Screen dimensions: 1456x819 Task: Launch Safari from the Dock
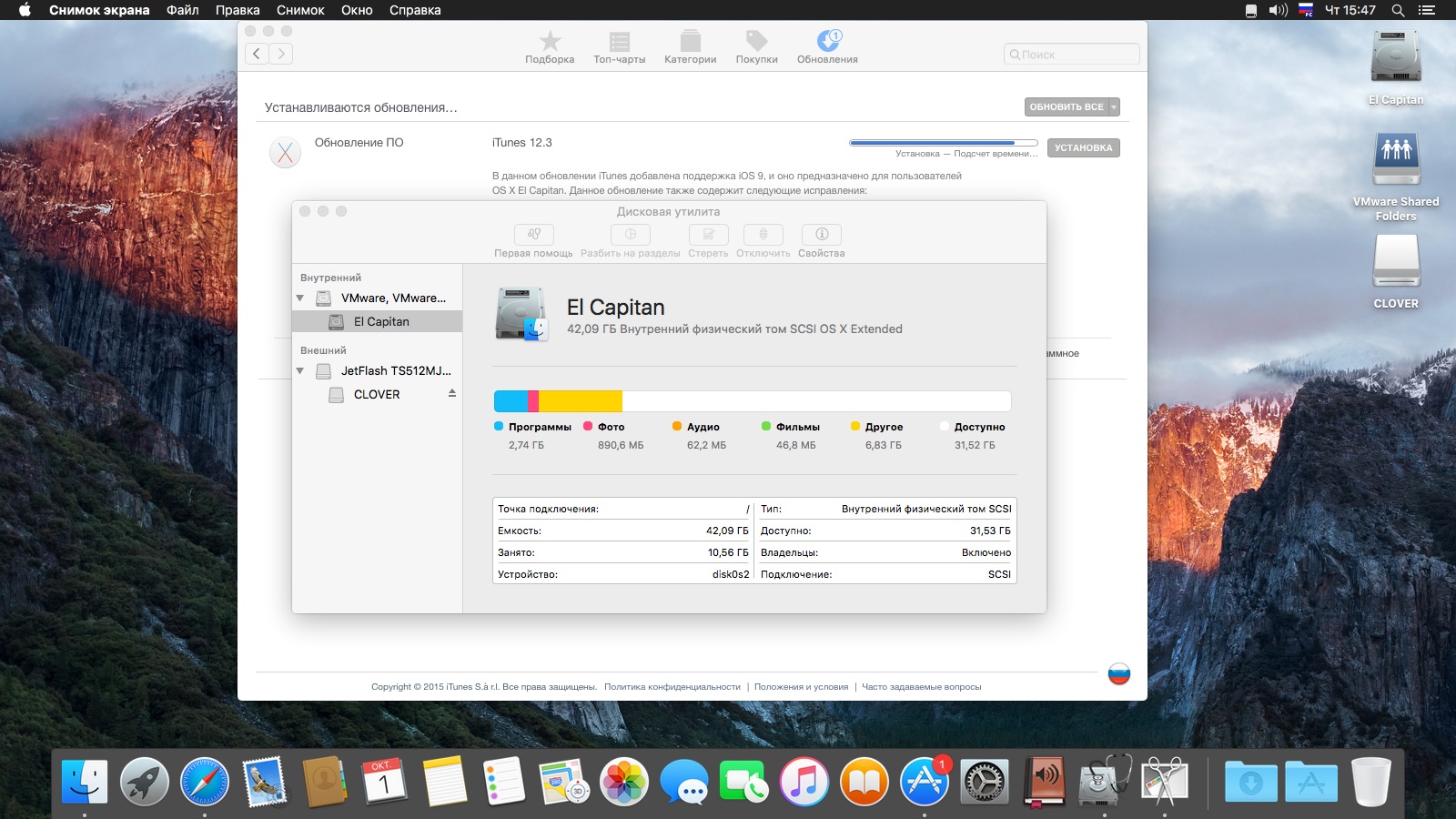click(x=205, y=782)
